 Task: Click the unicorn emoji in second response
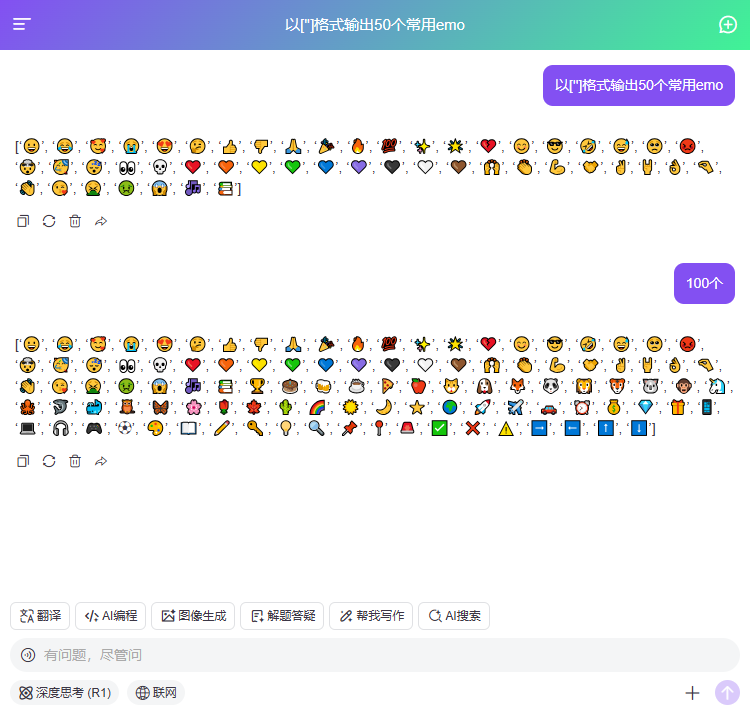[x=717, y=385]
